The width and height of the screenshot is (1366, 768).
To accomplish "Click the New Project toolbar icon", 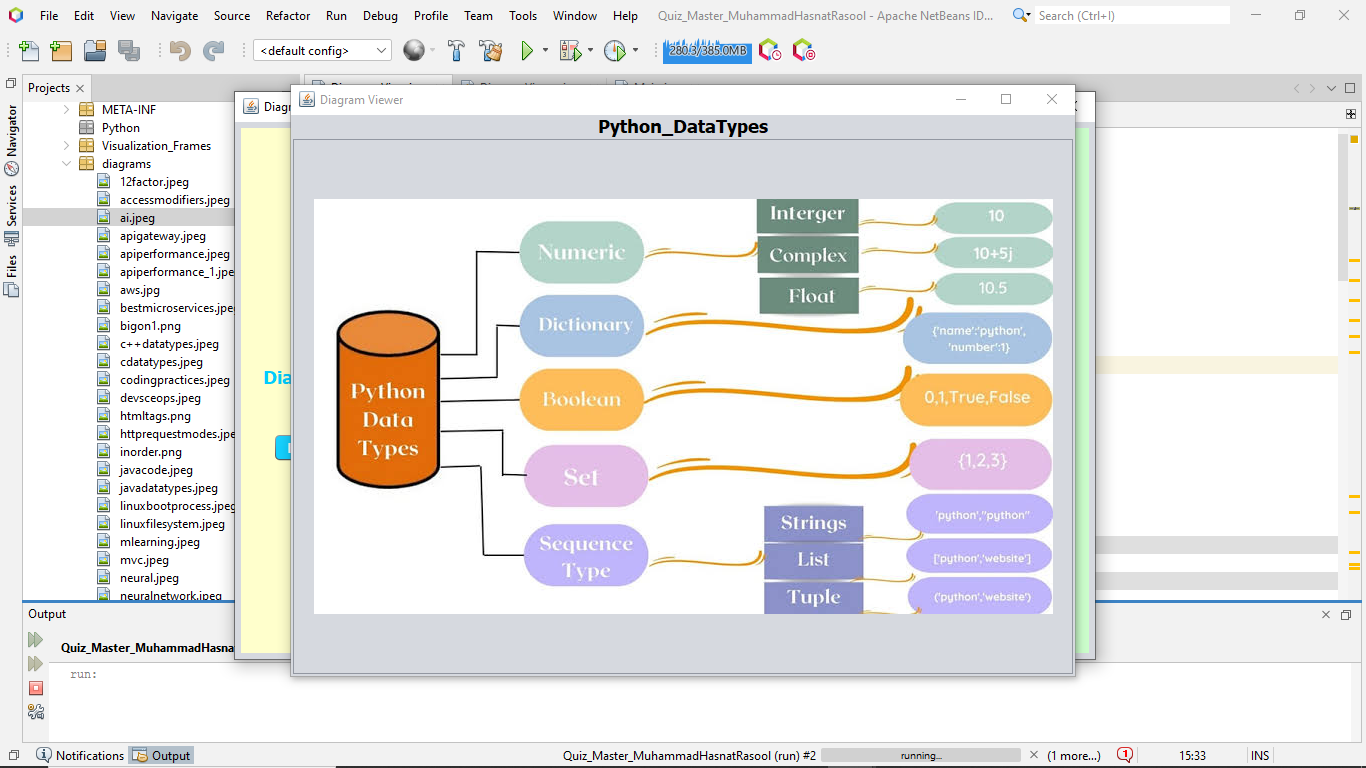I will click(61, 51).
